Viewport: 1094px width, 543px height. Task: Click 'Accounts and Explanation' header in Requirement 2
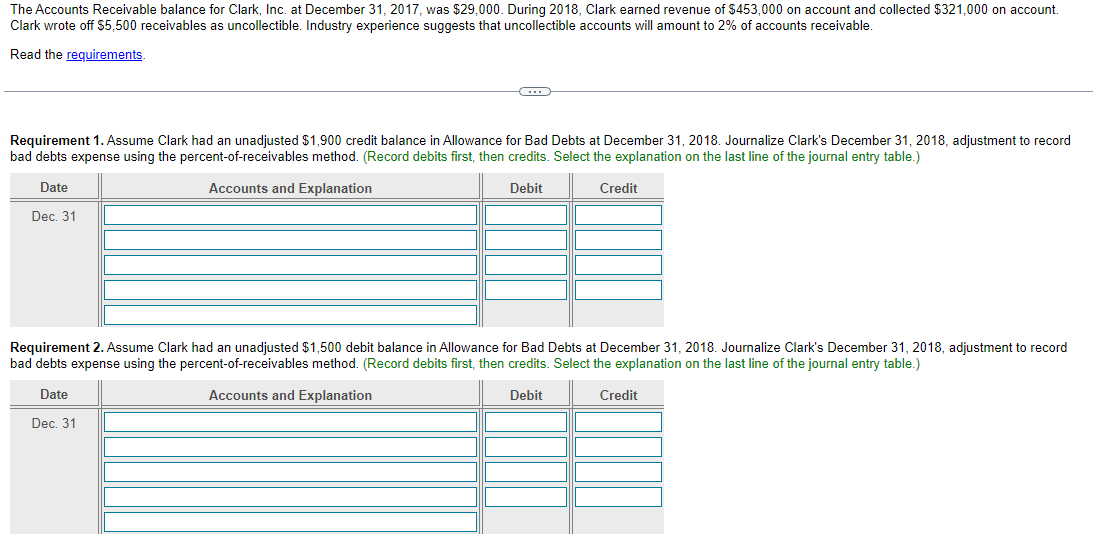(290, 396)
